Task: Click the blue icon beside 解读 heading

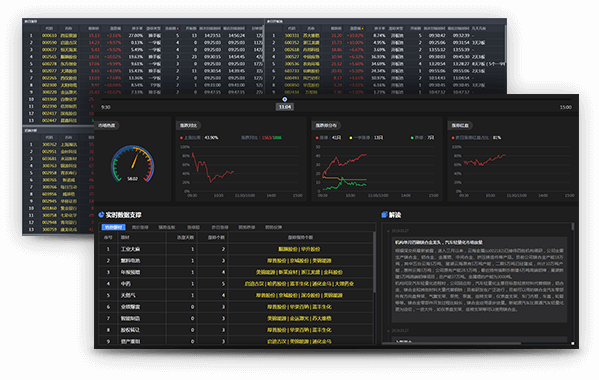Action: 384,215
